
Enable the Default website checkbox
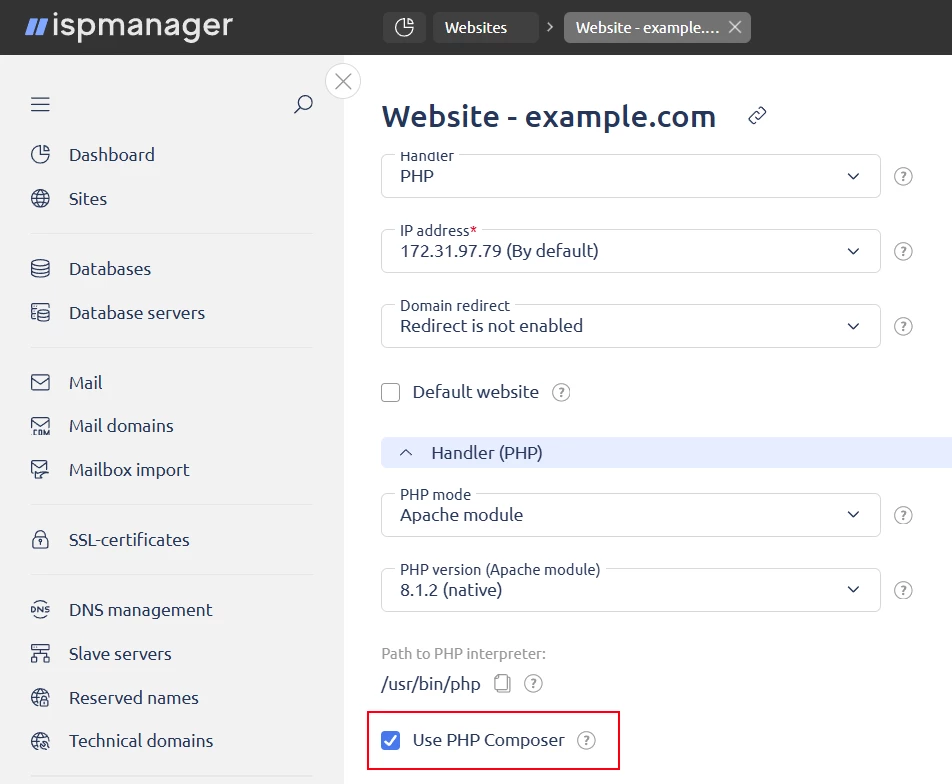coord(390,392)
